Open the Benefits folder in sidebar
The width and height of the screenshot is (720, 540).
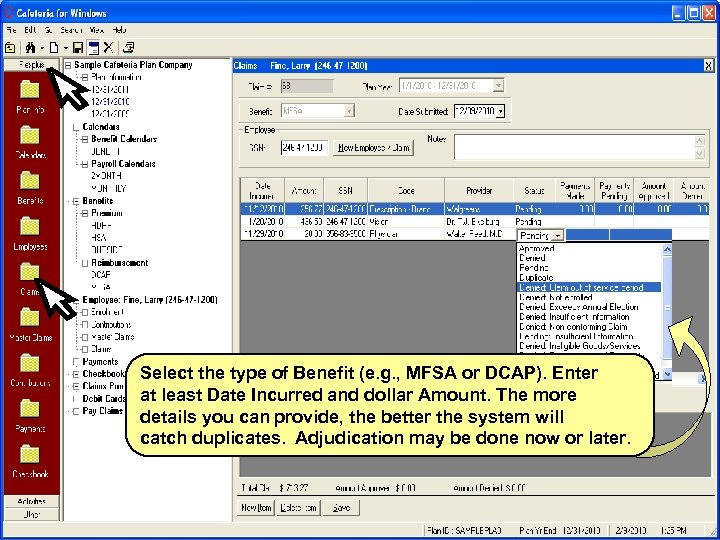pos(30,181)
